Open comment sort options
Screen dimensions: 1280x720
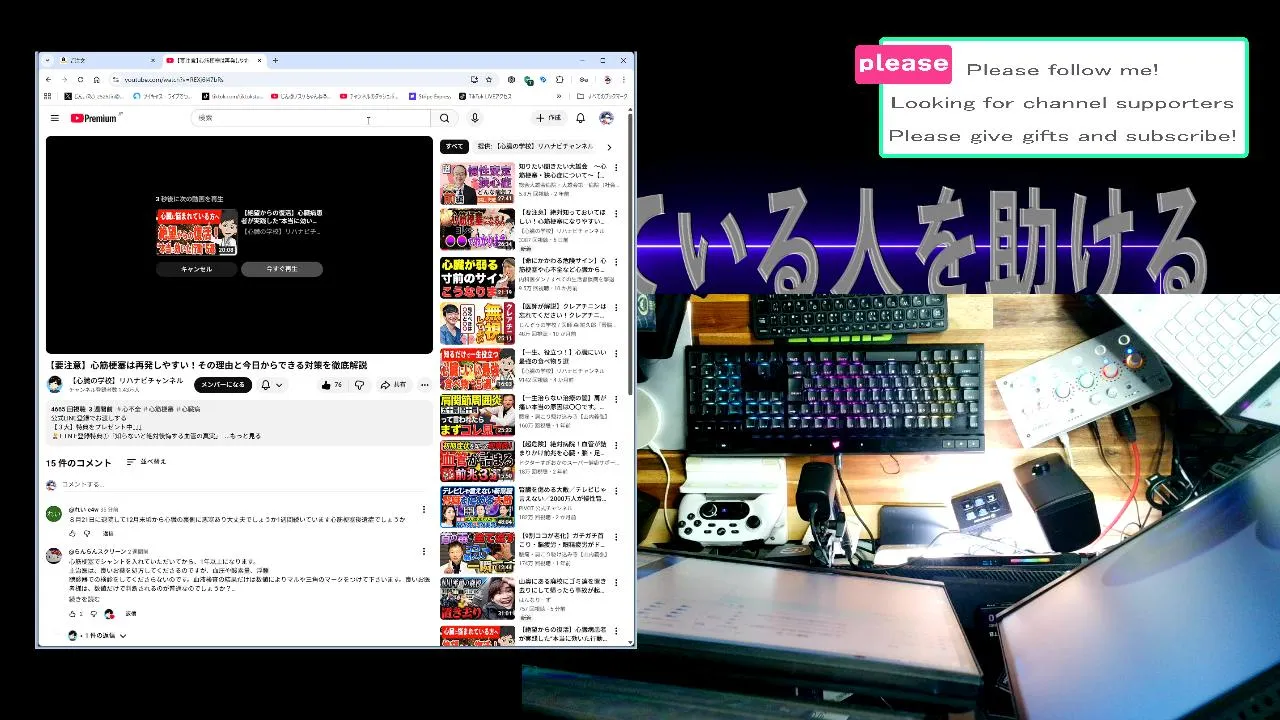pos(147,462)
